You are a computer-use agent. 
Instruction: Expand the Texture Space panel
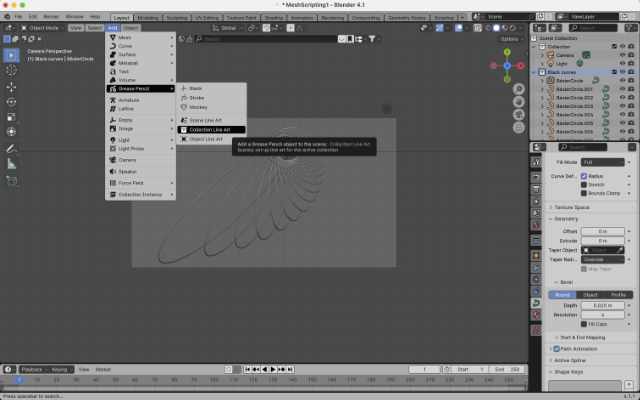coord(571,207)
